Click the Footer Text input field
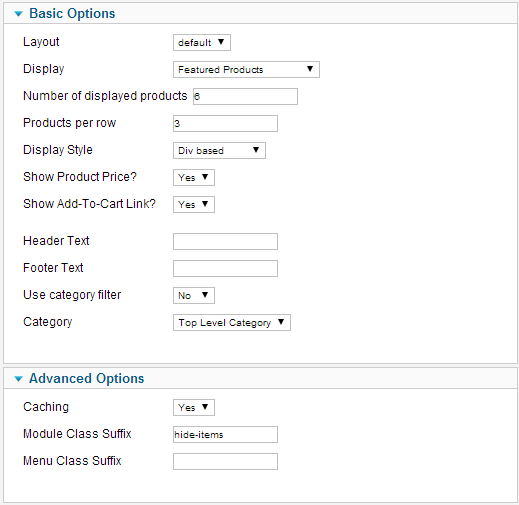This screenshot has height=505, width=519. (225, 268)
